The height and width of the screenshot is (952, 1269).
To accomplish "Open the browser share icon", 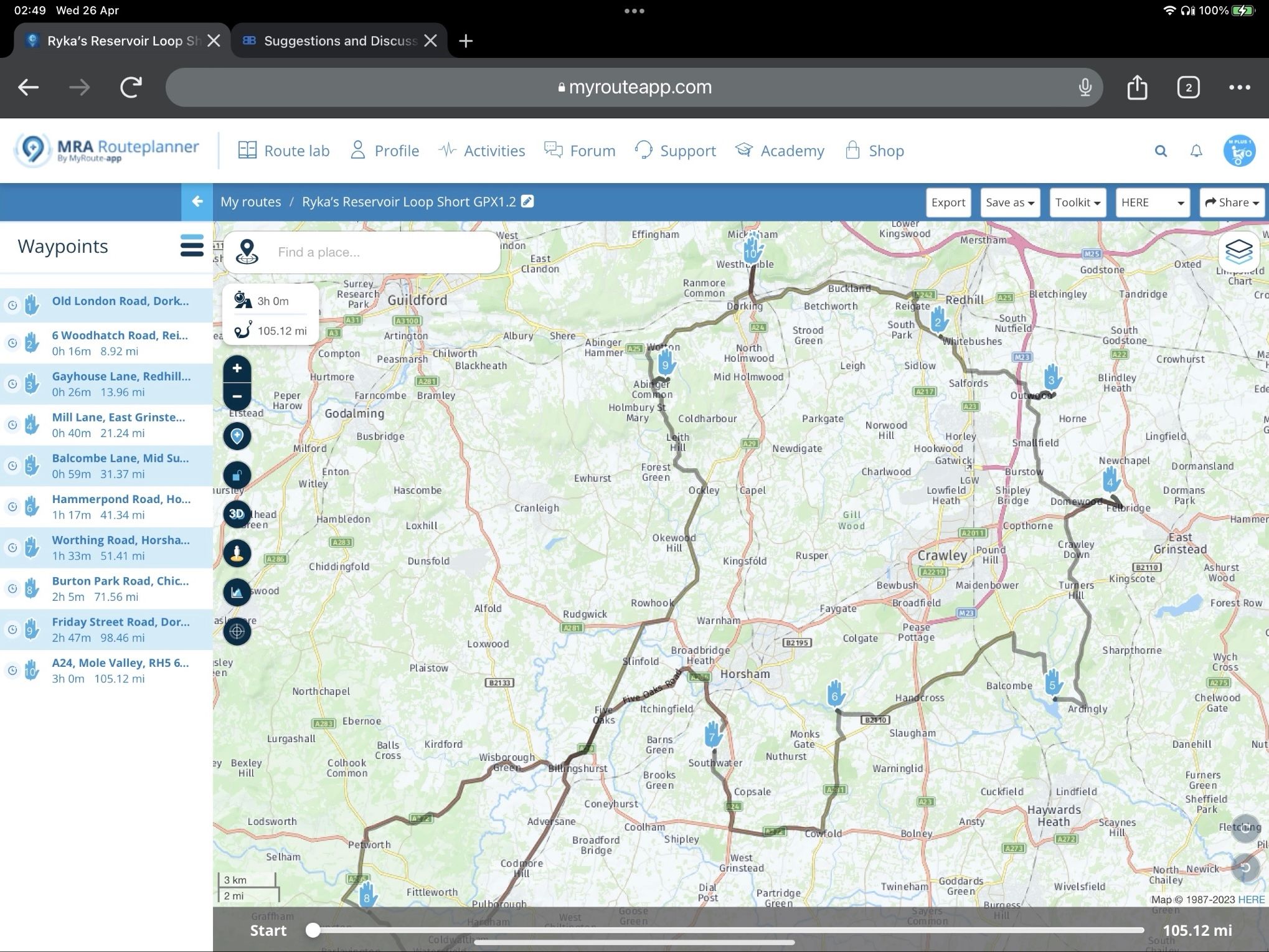I will click(x=1137, y=87).
